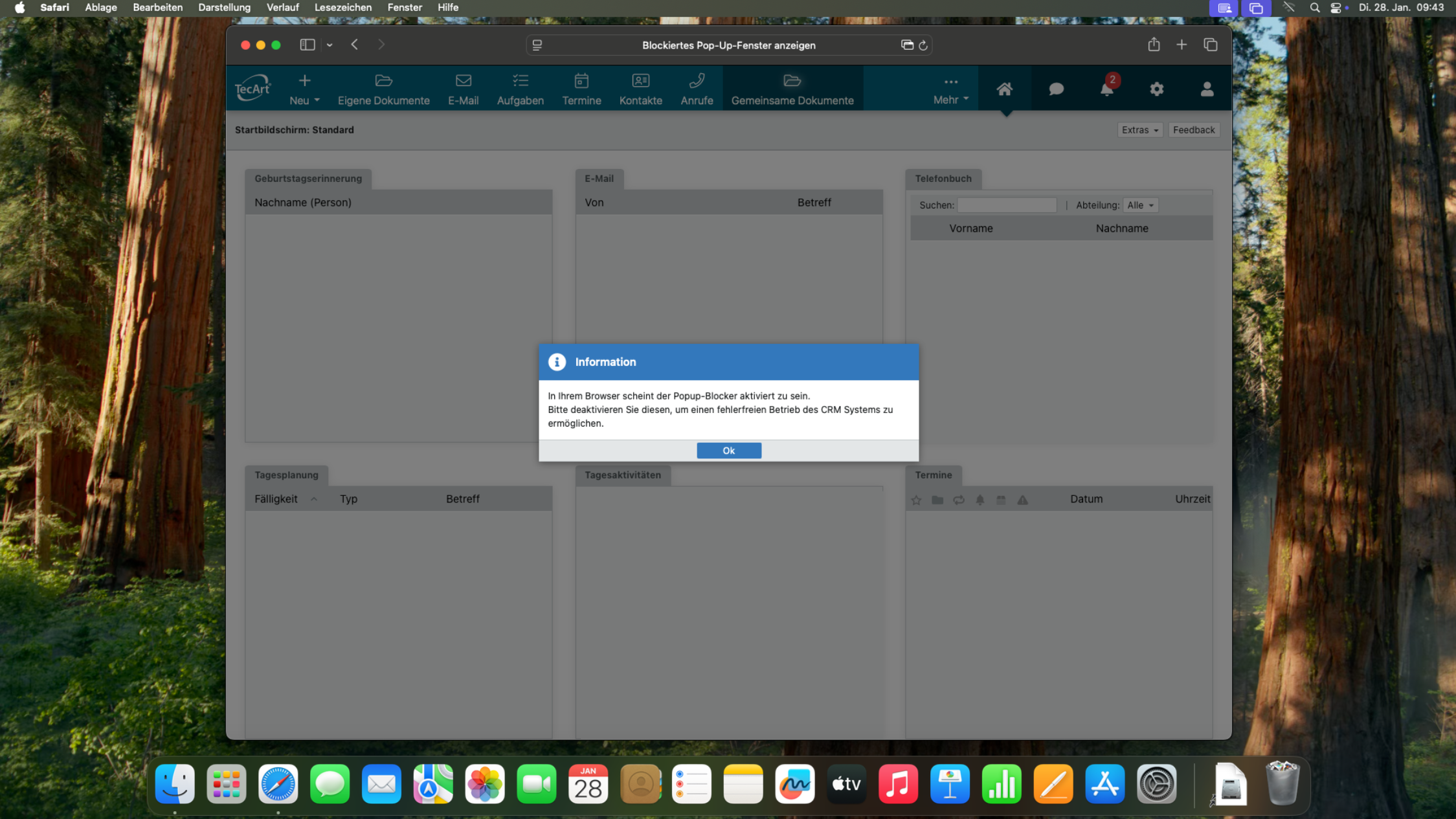Image resolution: width=1456 pixels, height=819 pixels.
Task: Click Ok in the Information dialog
Action: (728, 450)
